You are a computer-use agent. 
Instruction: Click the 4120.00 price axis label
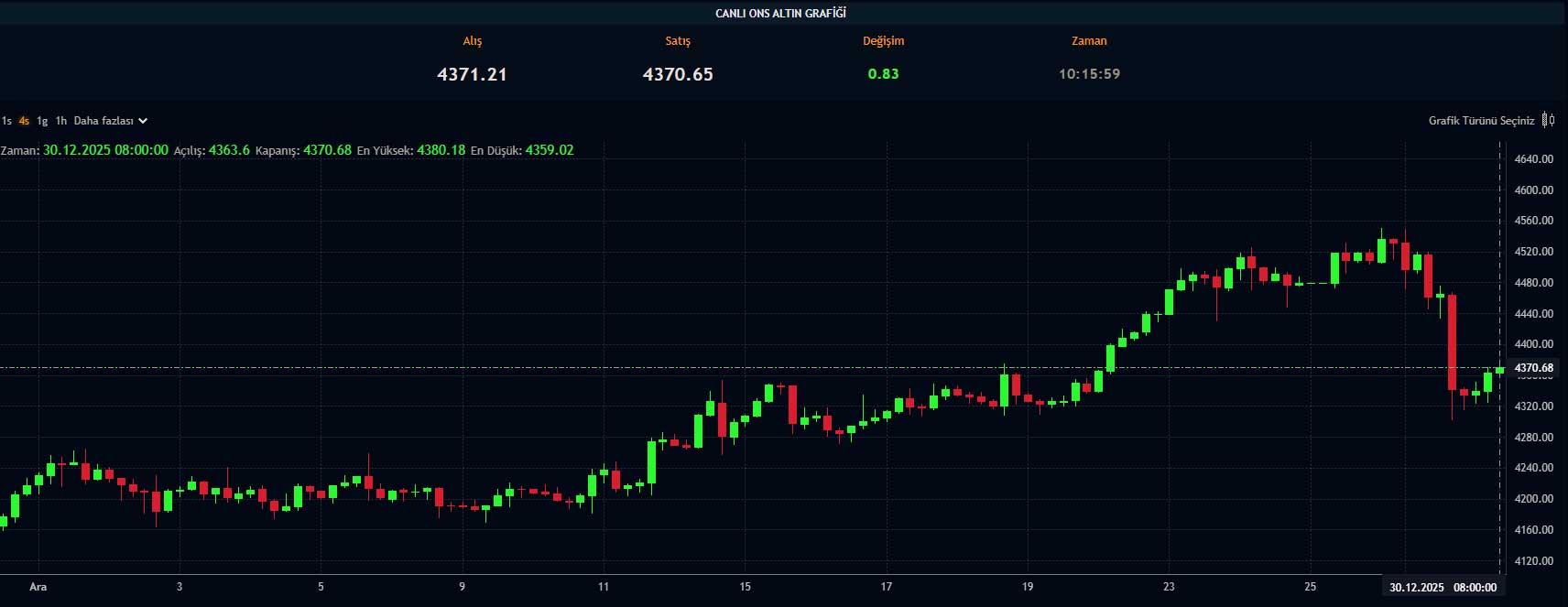(x=1533, y=561)
